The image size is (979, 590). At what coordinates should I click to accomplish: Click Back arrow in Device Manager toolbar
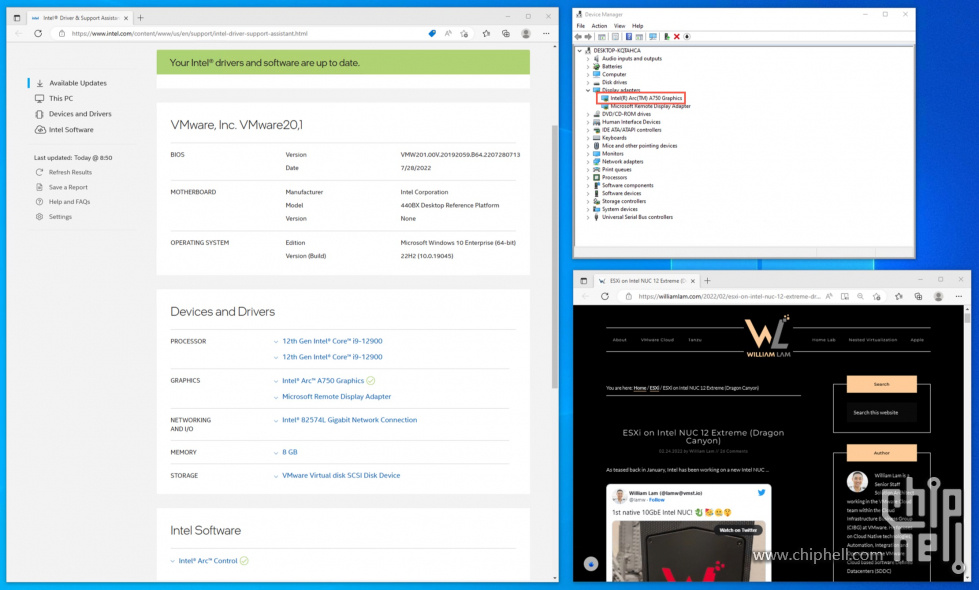coord(578,37)
